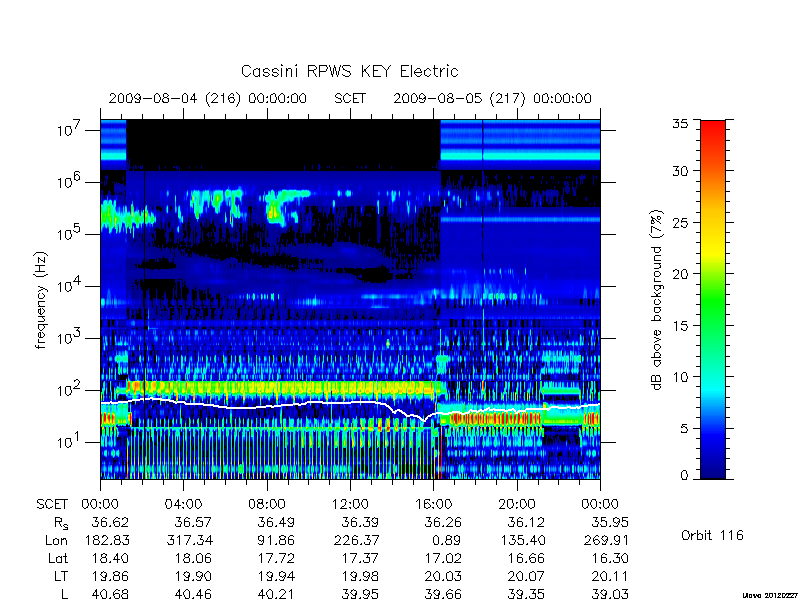This screenshot has width=800, height=600.
Task: Click the Uiowa 20120227 footer stamp
Action: [x=771, y=595]
